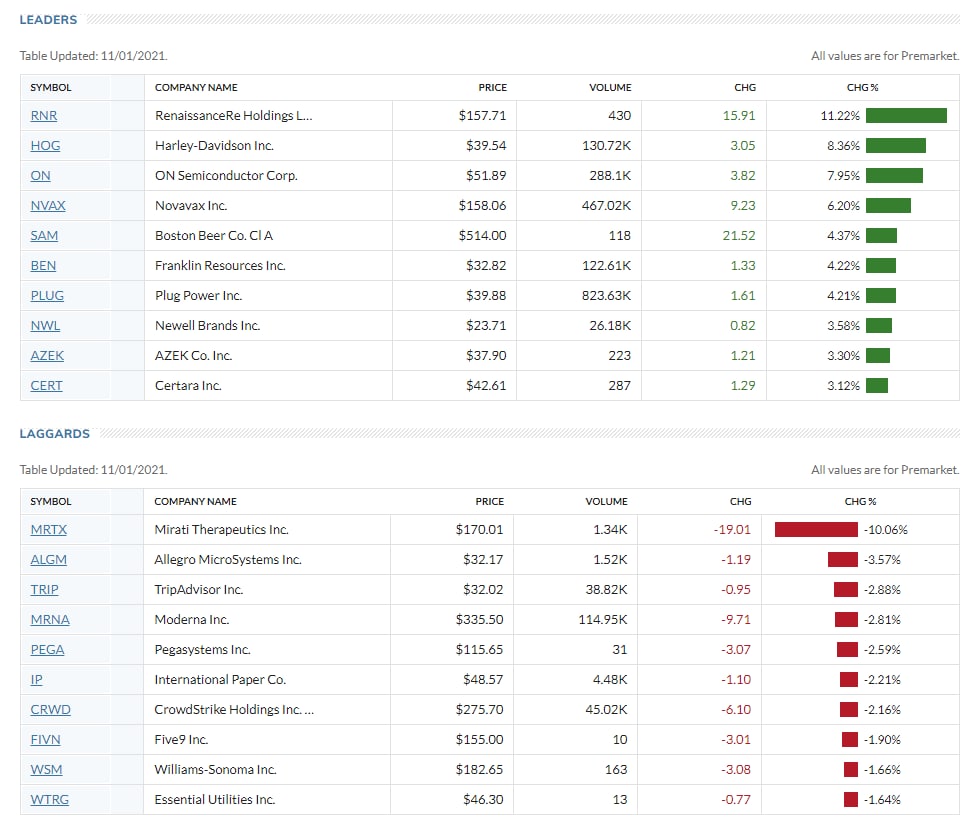Click the 130.72K volume for HOG
Image resolution: width=979 pixels, height=827 pixels.
click(x=606, y=145)
